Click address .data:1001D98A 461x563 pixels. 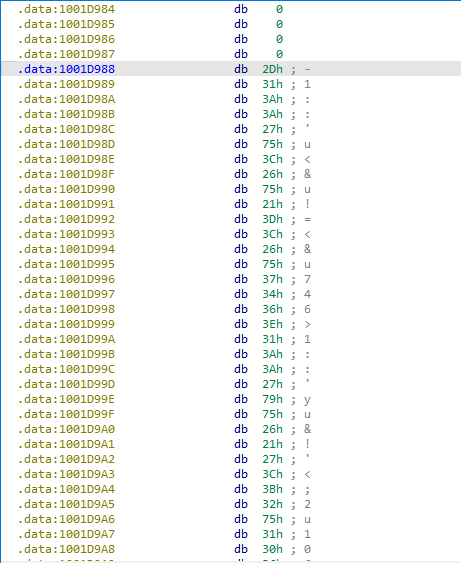point(66,99)
